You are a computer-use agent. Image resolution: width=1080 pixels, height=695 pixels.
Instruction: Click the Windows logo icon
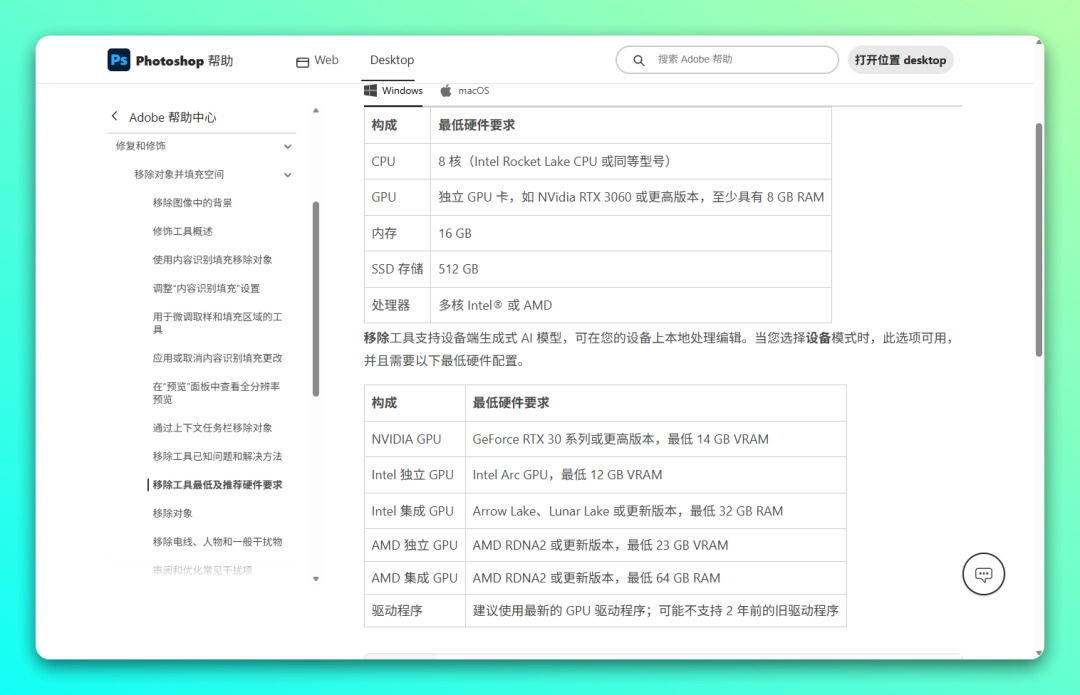click(x=371, y=90)
